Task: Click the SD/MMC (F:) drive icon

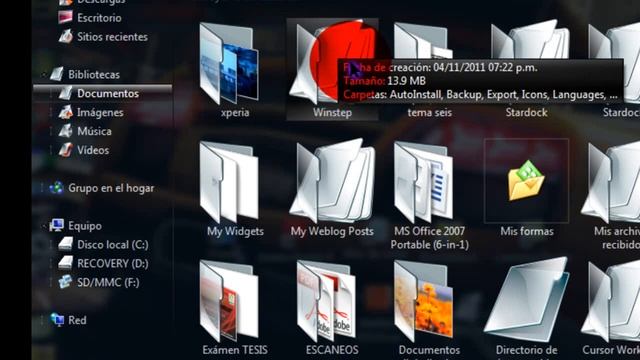Action: point(65,282)
